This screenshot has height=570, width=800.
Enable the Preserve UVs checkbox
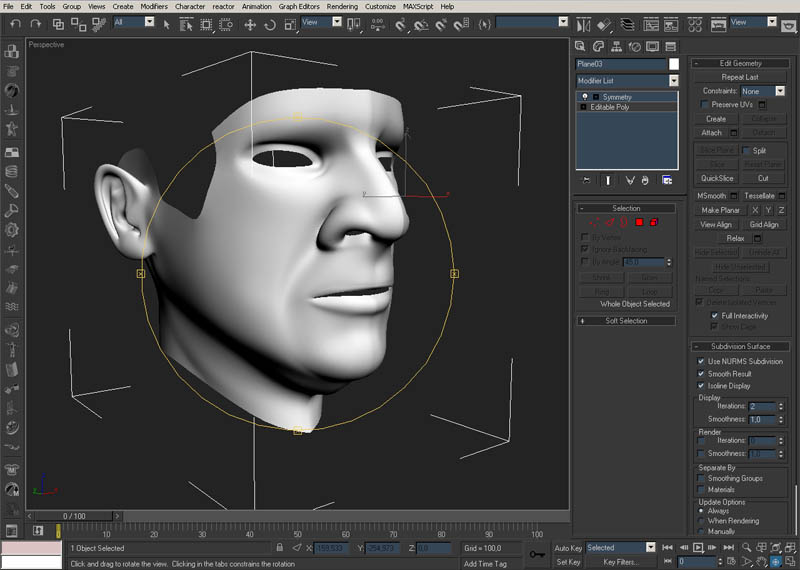click(704, 104)
